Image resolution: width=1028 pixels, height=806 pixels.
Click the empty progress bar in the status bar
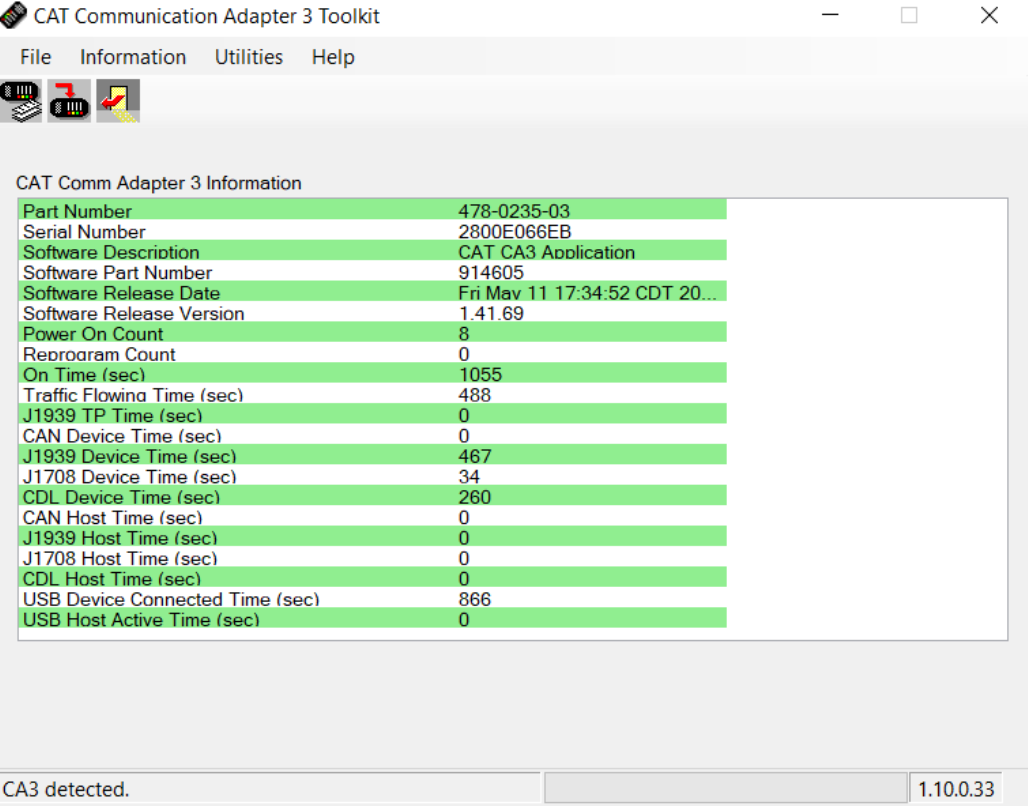pyautogui.click(x=724, y=788)
